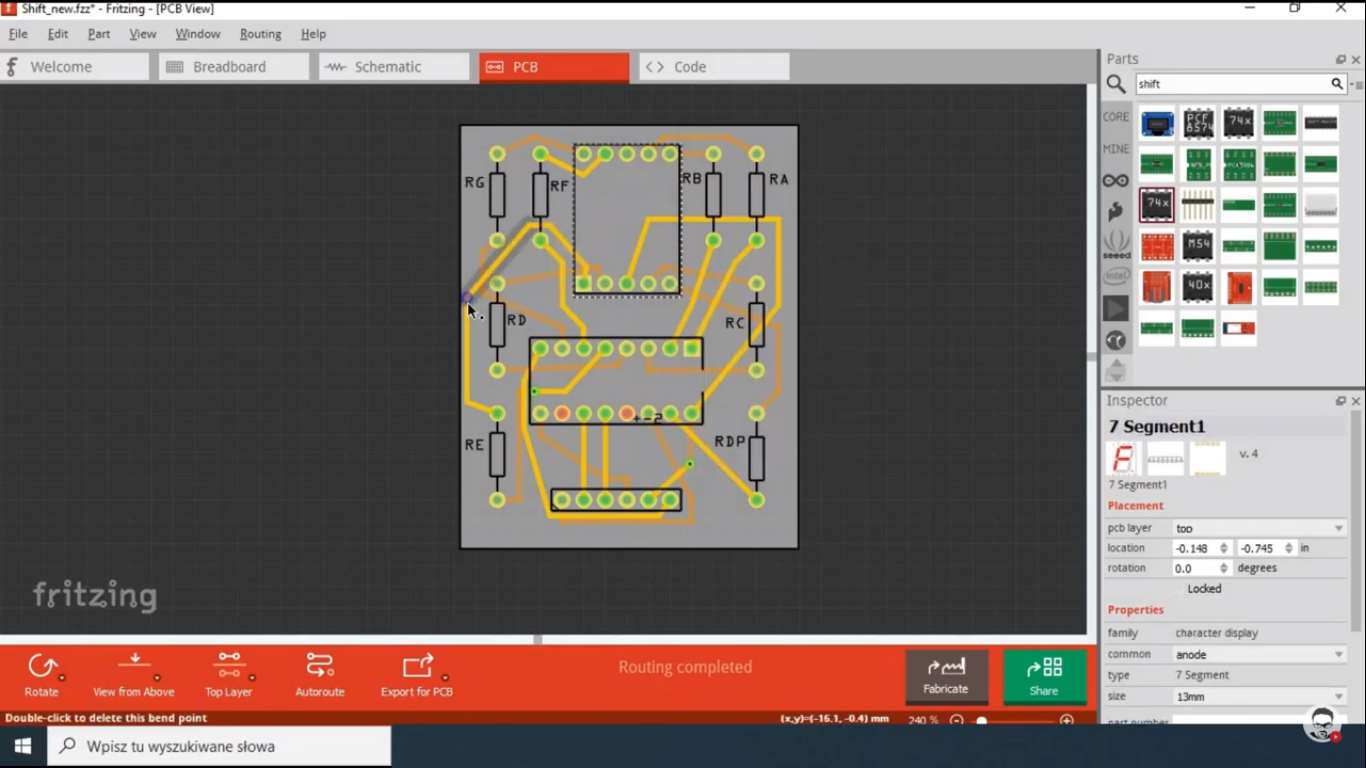The height and width of the screenshot is (768, 1366).
Task: Open the pcb layer dropdown
Action: pos(1260,528)
